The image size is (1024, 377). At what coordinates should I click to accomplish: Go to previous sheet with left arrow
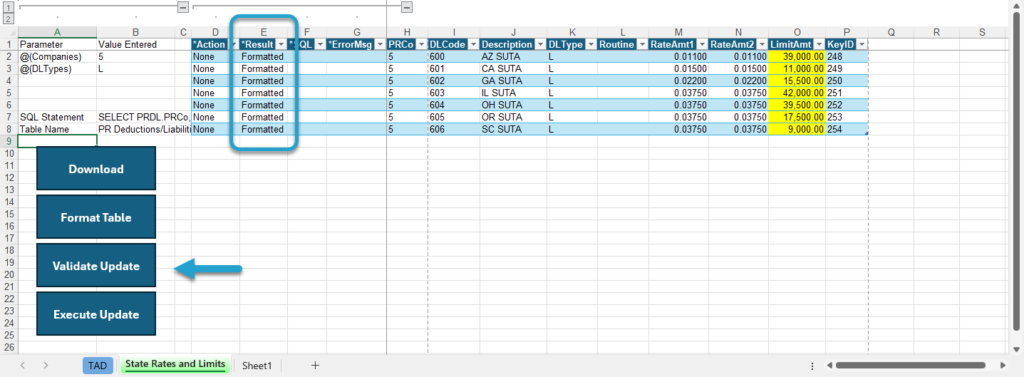[x=22, y=365]
